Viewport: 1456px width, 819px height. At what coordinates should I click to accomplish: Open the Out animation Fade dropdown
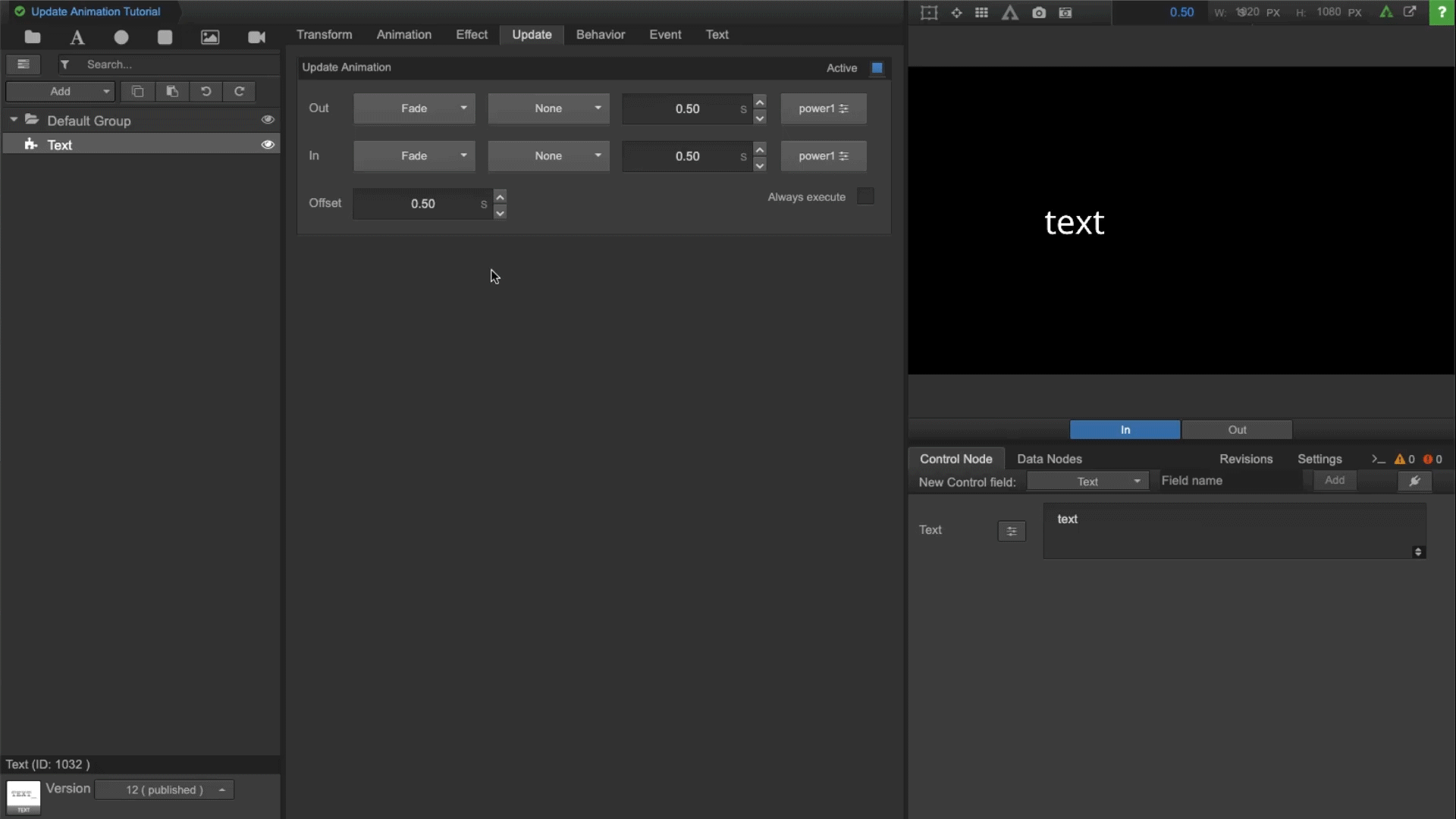(x=414, y=108)
